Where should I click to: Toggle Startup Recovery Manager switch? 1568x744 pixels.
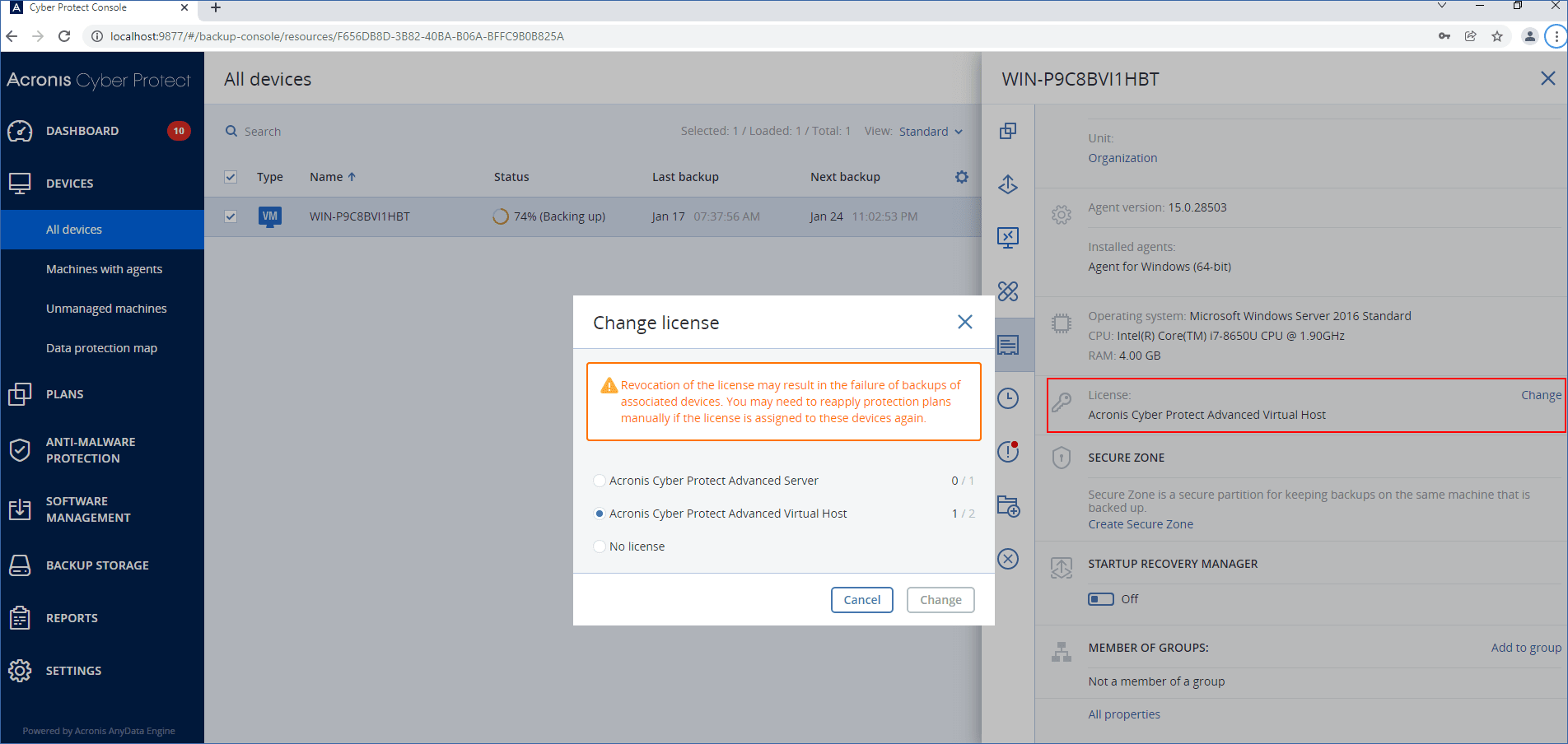click(x=1100, y=599)
